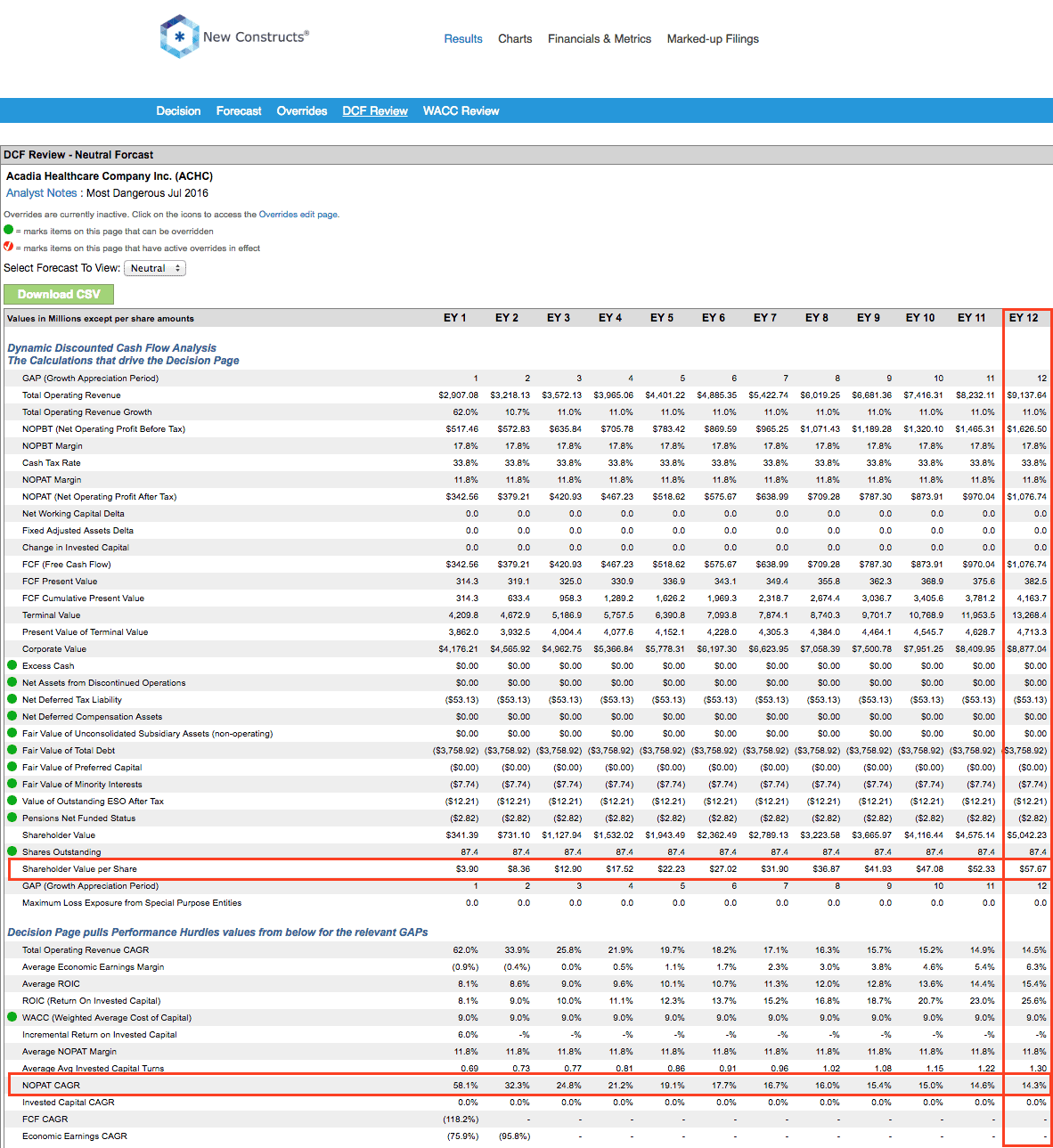Select Shareholder Value per Share row label
1053x1148 pixels.
click(79, 869)
